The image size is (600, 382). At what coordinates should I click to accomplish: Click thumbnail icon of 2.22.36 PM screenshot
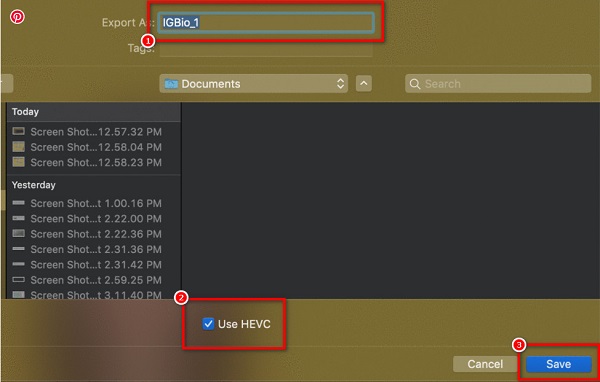click(x=18, y=233)
